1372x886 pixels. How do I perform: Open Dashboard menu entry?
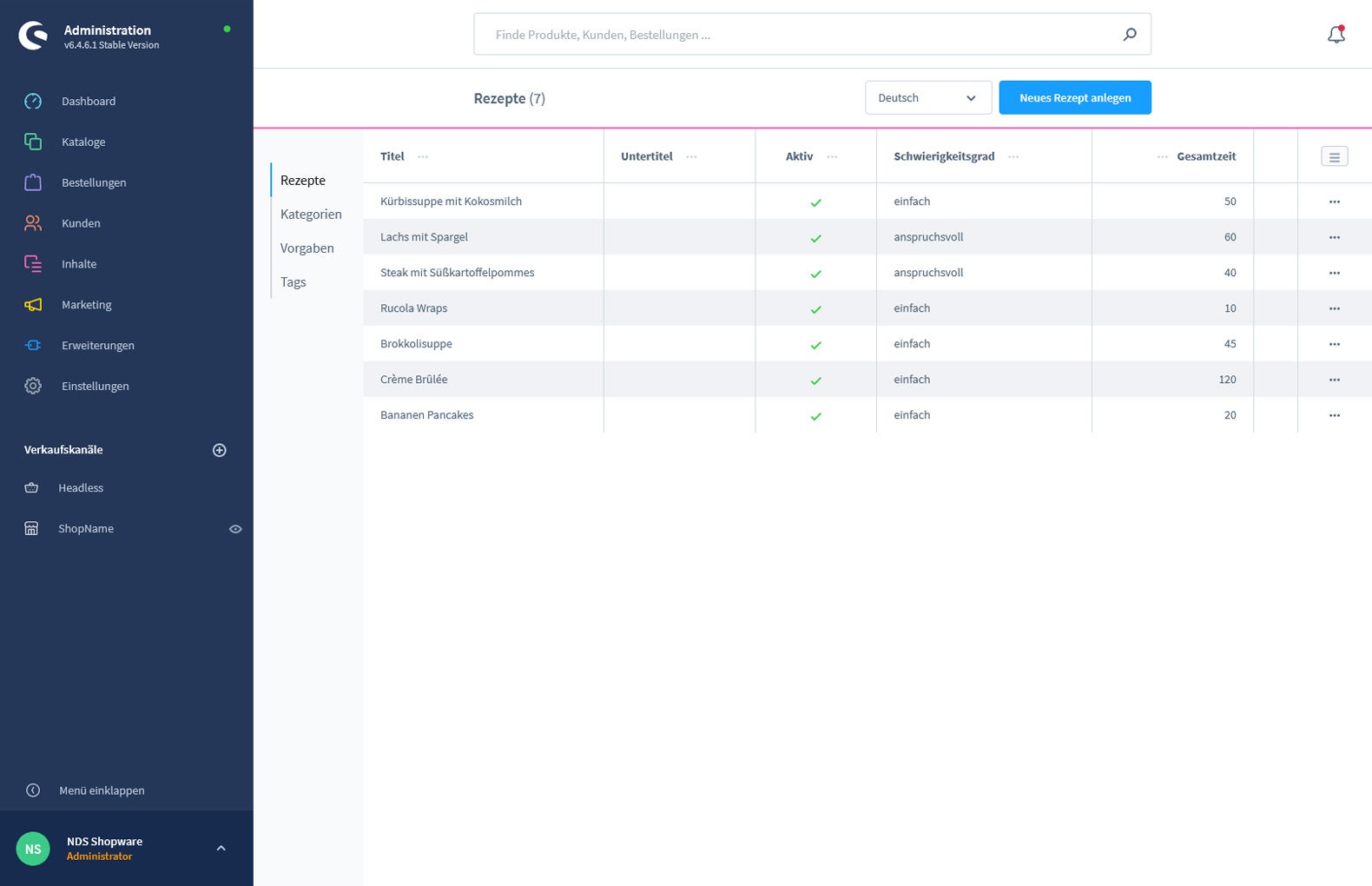pos(89,101)
